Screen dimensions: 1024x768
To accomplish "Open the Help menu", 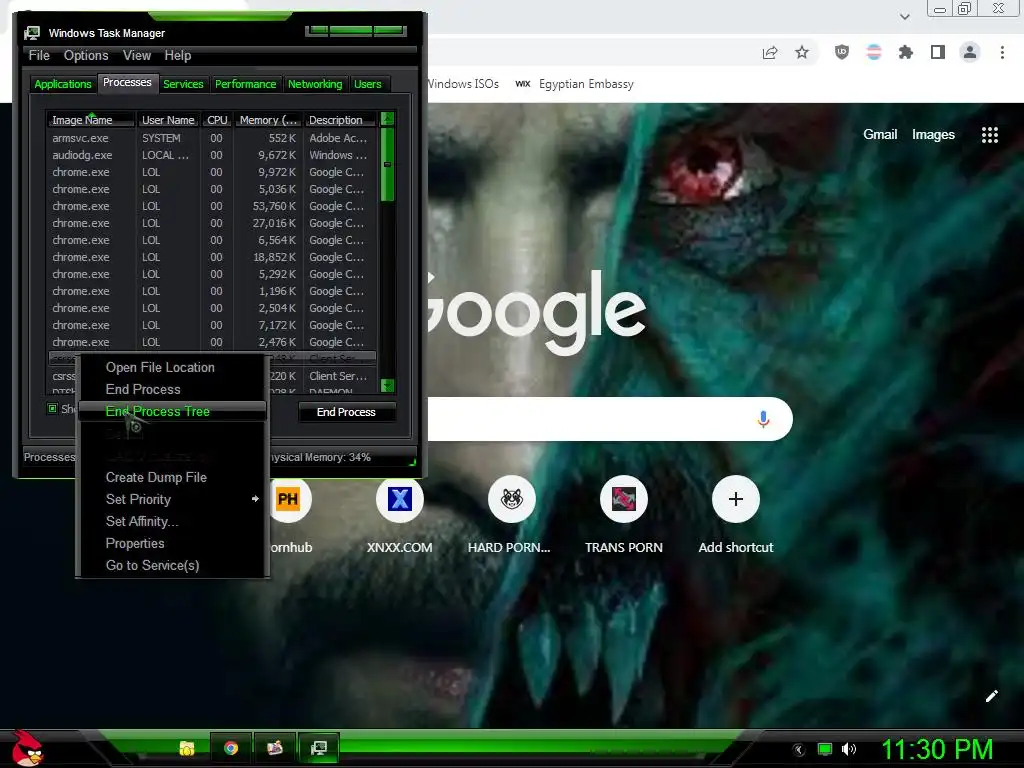I will tap(178, 56).
